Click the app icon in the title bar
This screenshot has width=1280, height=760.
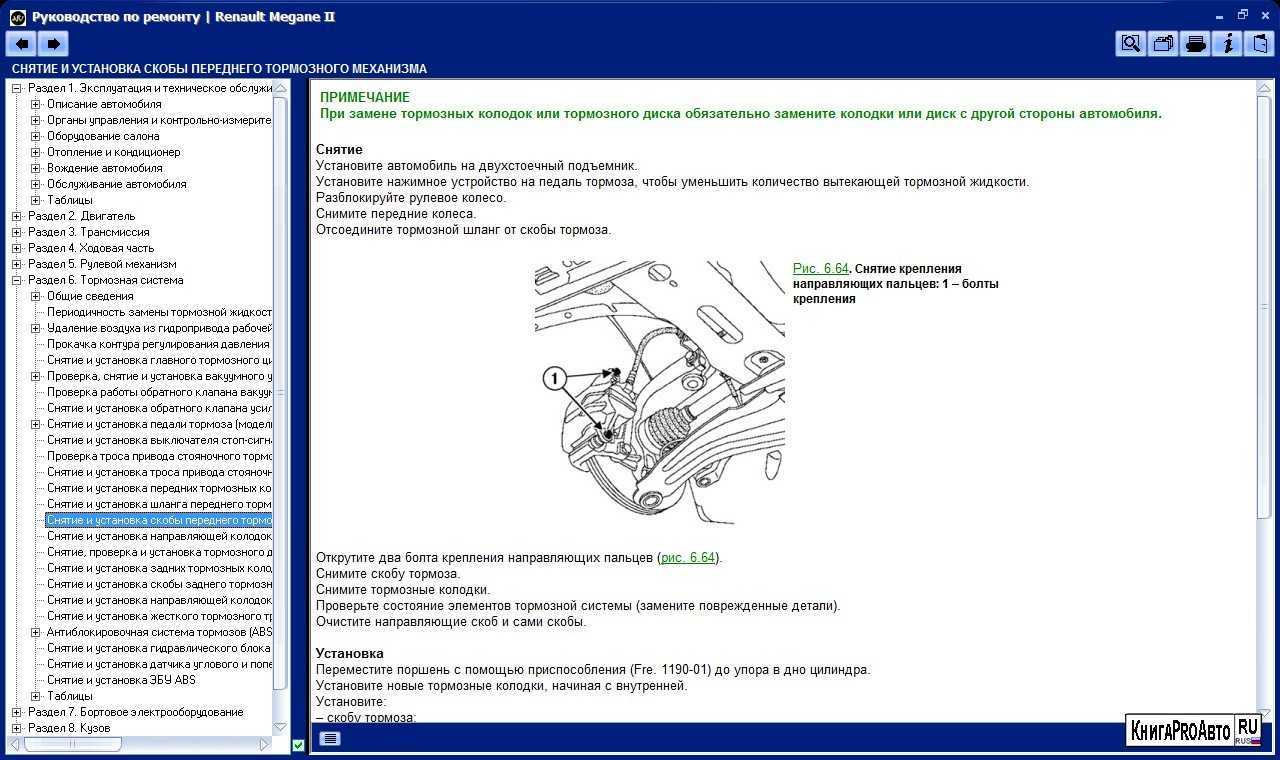(17, 16)
